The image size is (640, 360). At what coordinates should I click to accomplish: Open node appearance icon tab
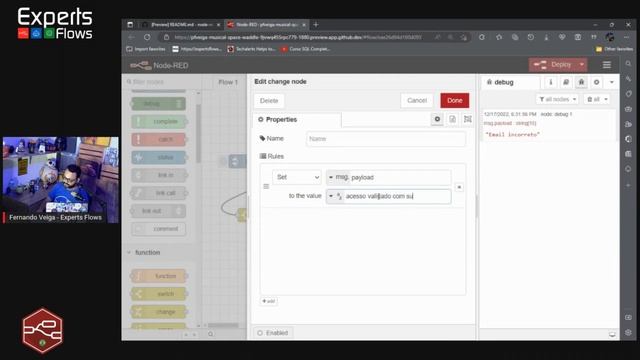tap(468, 119)
